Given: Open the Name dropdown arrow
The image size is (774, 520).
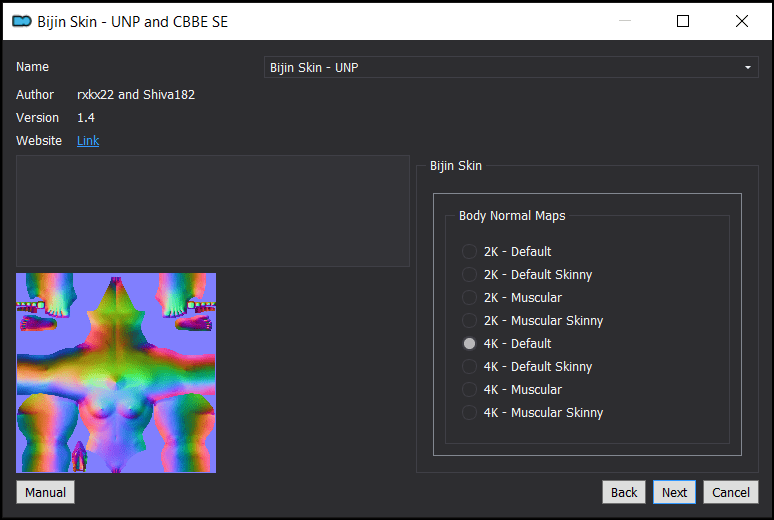Looking at the screenshot, I should point(747,67).
